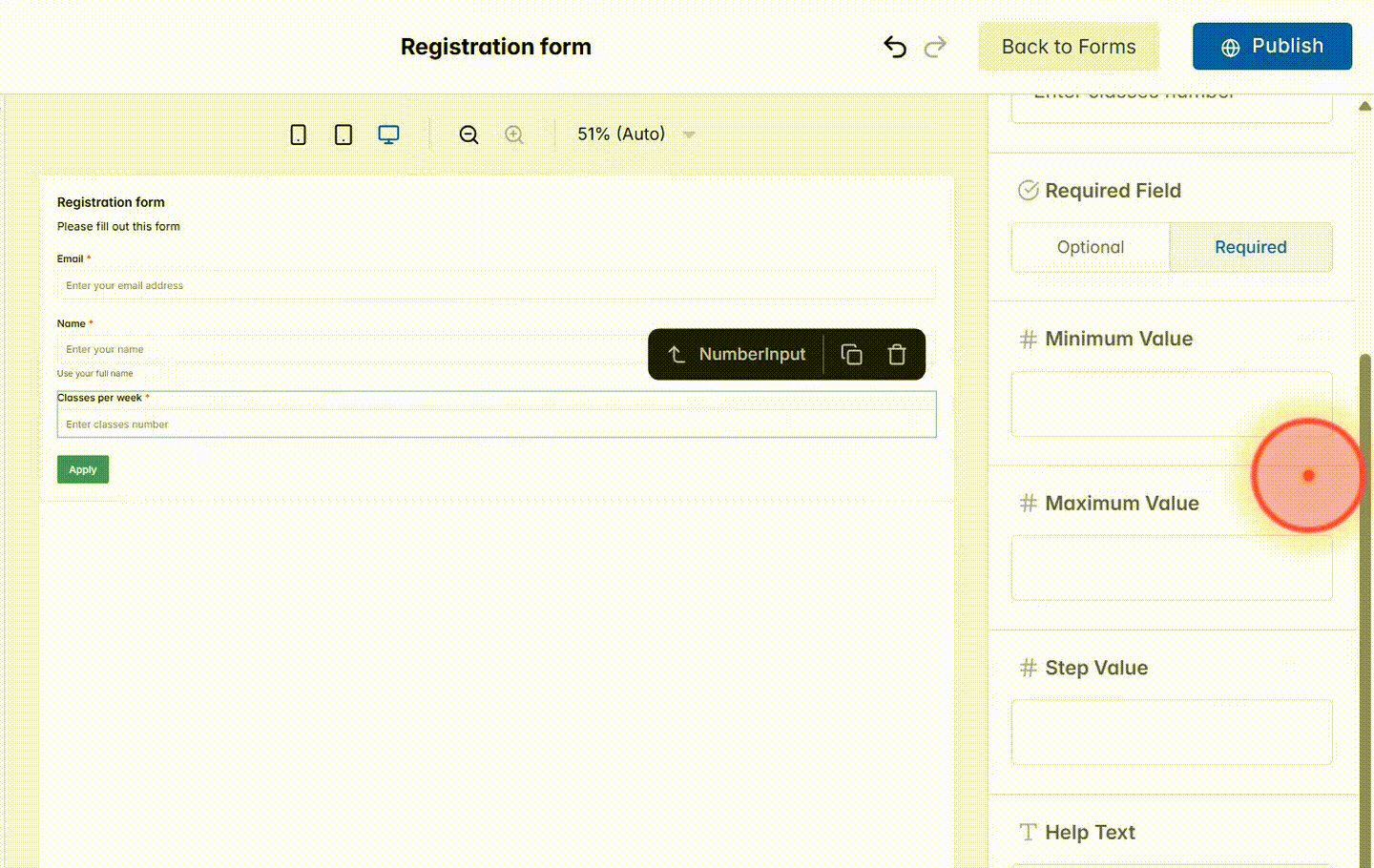Redo the last undone action
The image size is (1374, 868).
935,46
